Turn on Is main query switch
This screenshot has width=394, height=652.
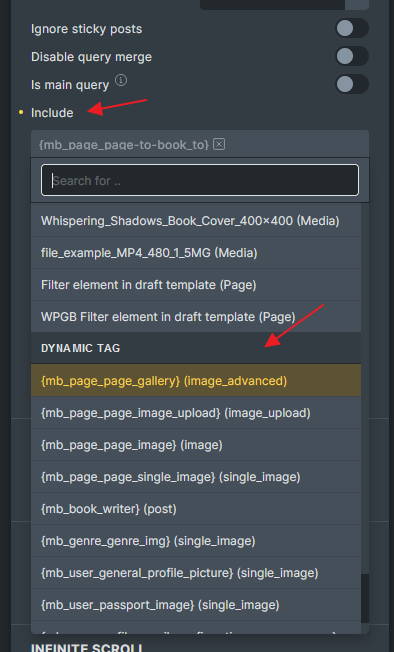click(x=352, y=84)
